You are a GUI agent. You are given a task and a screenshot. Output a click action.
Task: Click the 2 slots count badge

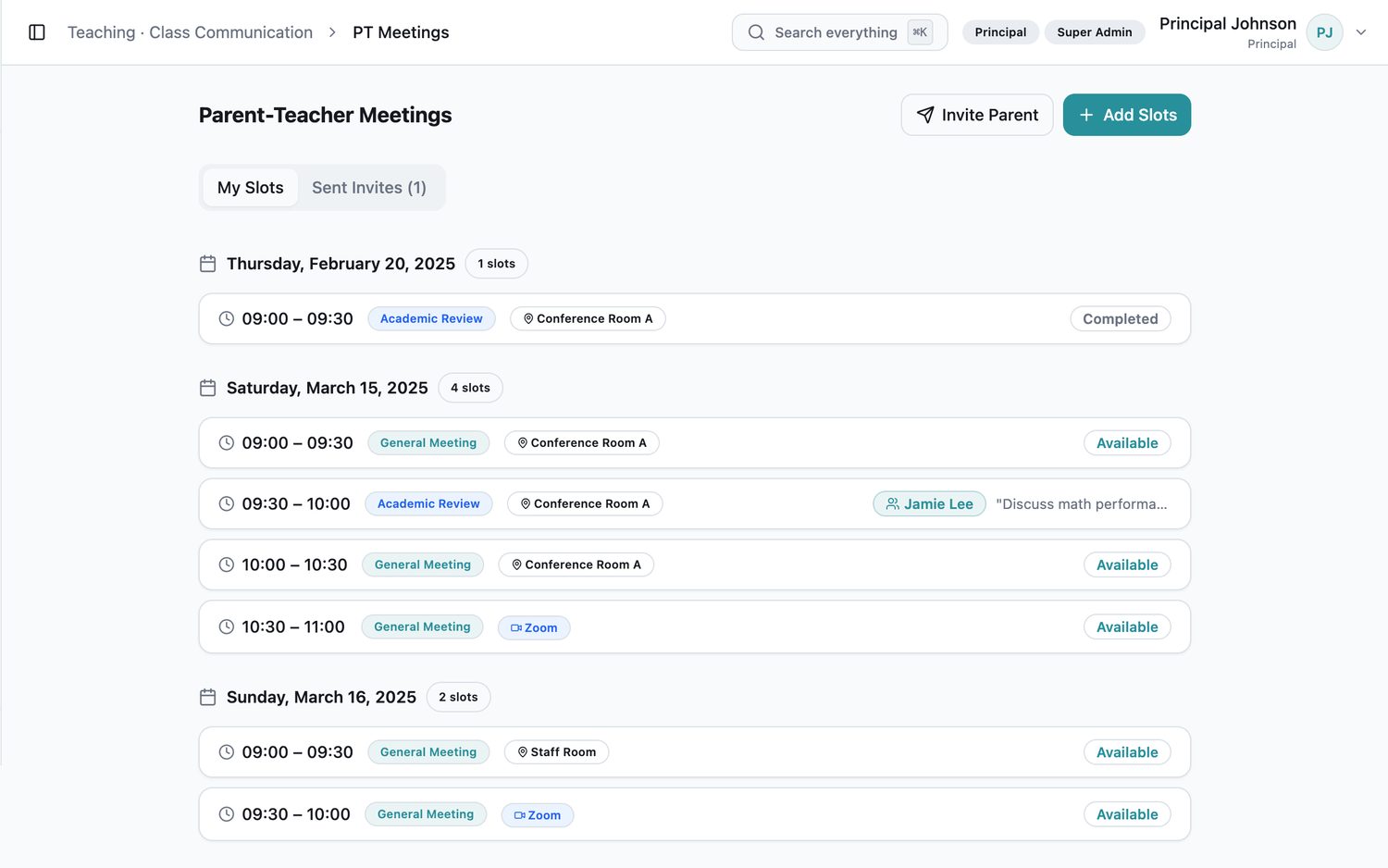point(458,697)
